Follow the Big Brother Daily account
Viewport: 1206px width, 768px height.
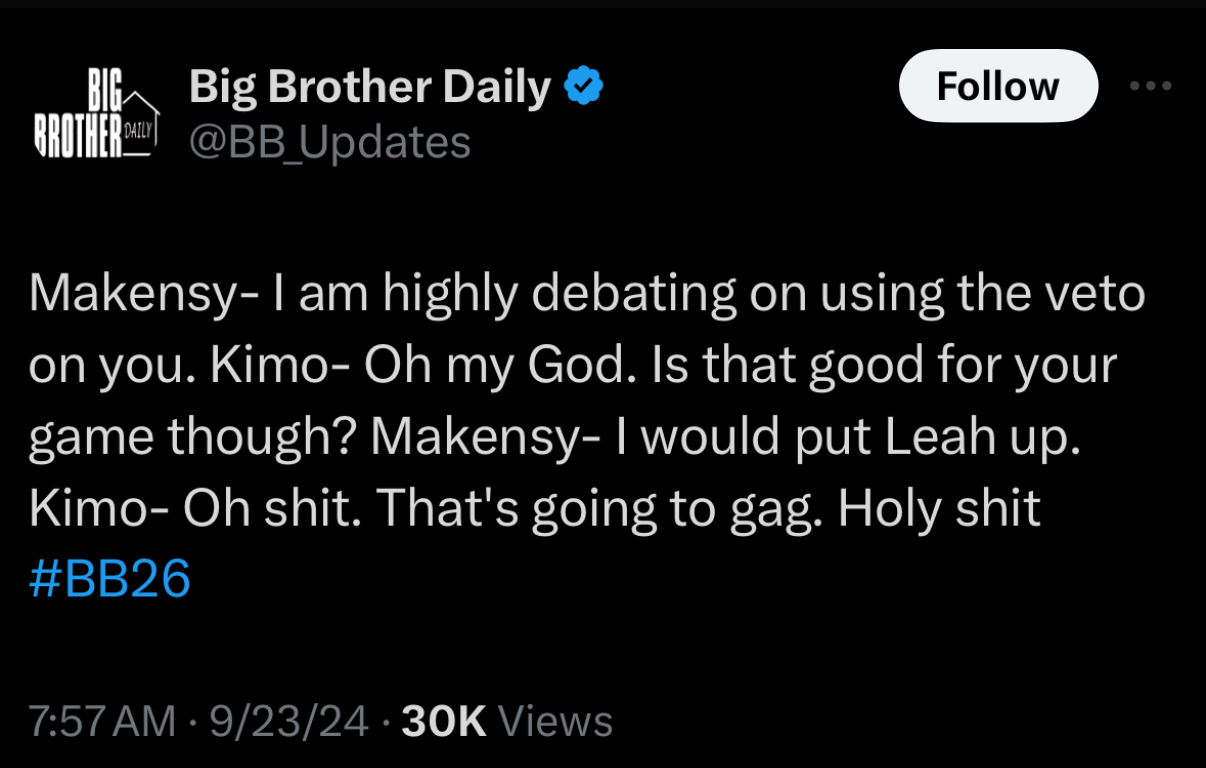[998, 86]
